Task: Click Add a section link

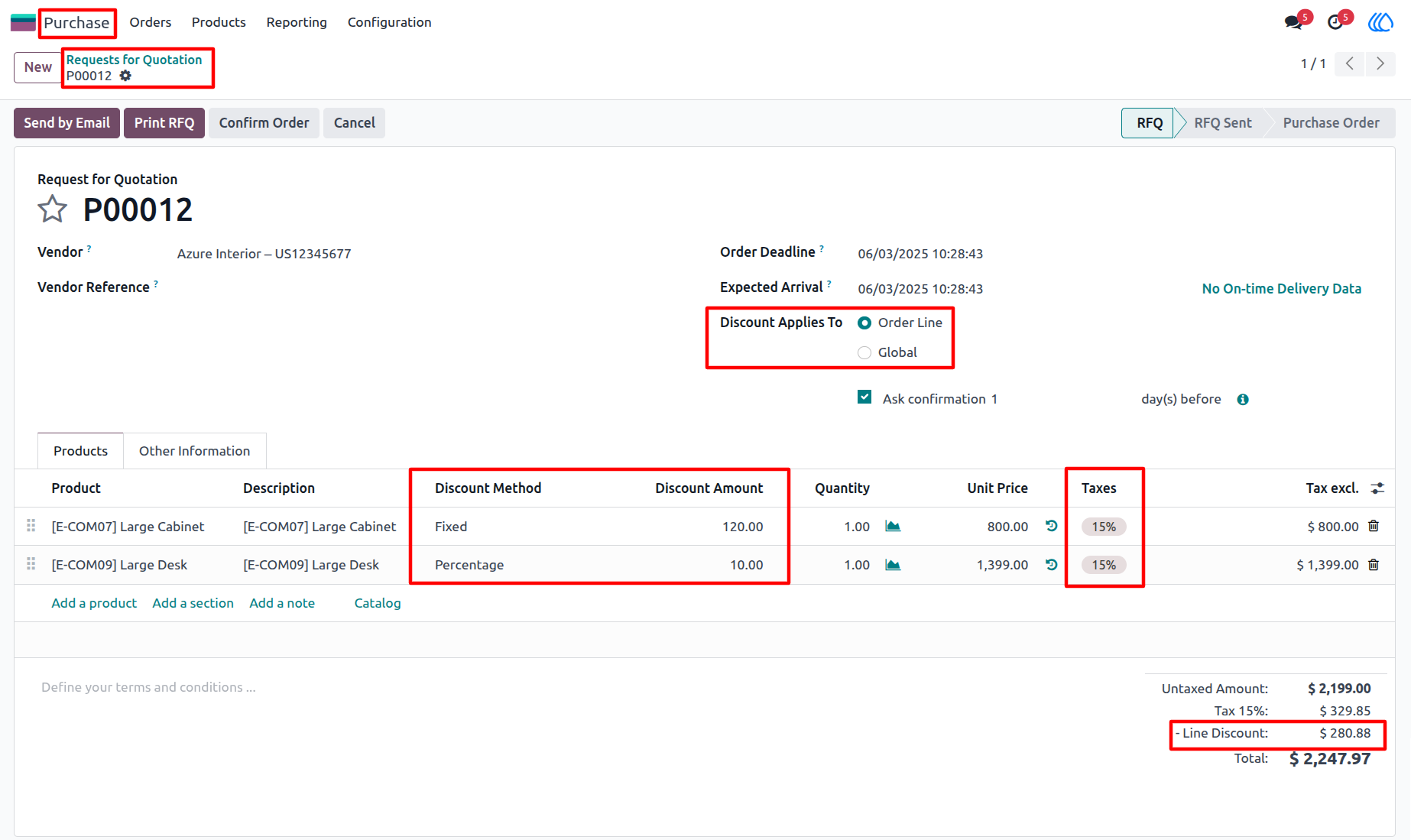Action: pyautogui.click(x=193, y=603)
